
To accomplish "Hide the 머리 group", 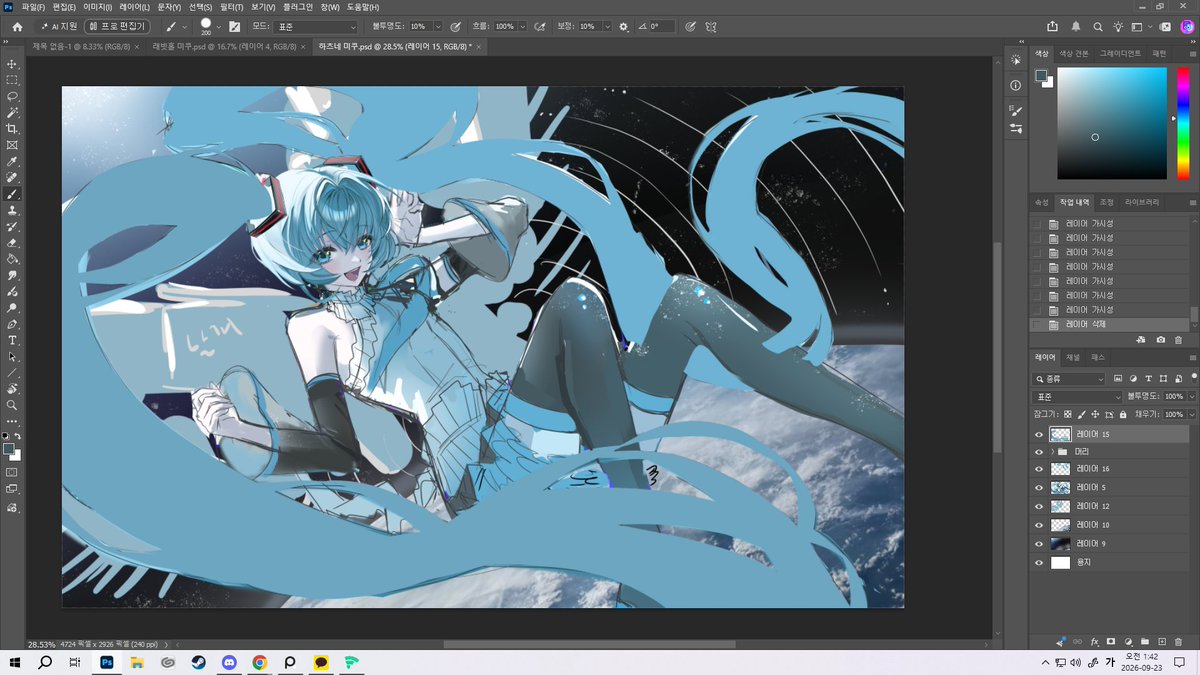I will click(x=1039, y=452).
